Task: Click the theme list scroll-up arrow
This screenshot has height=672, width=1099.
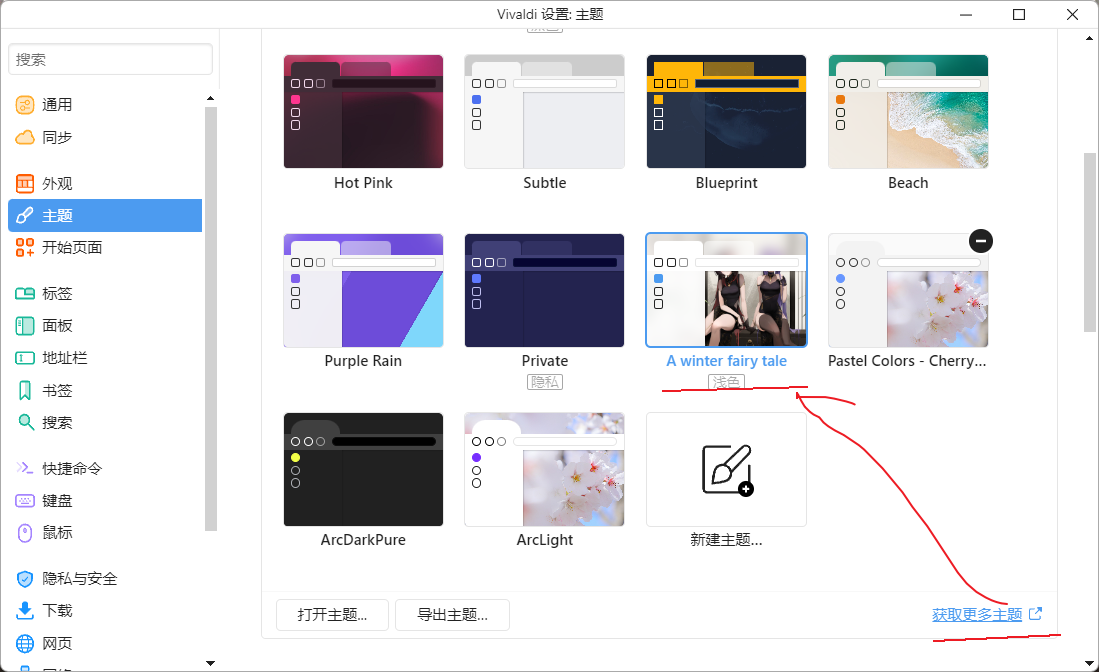Action: tap(1089, 38)
